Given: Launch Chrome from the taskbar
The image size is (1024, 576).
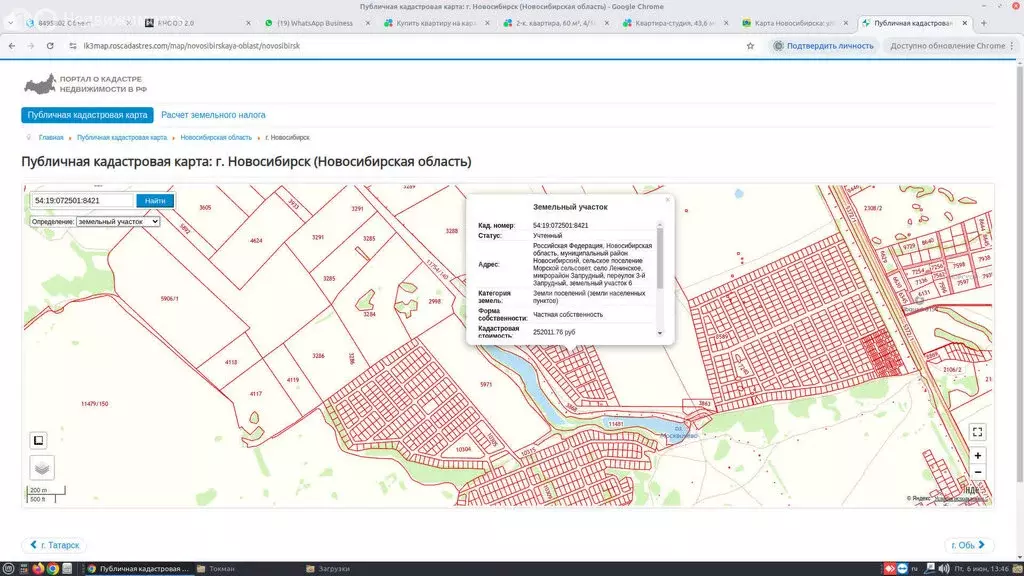Looking at the screenshot, I should point(52,569).
